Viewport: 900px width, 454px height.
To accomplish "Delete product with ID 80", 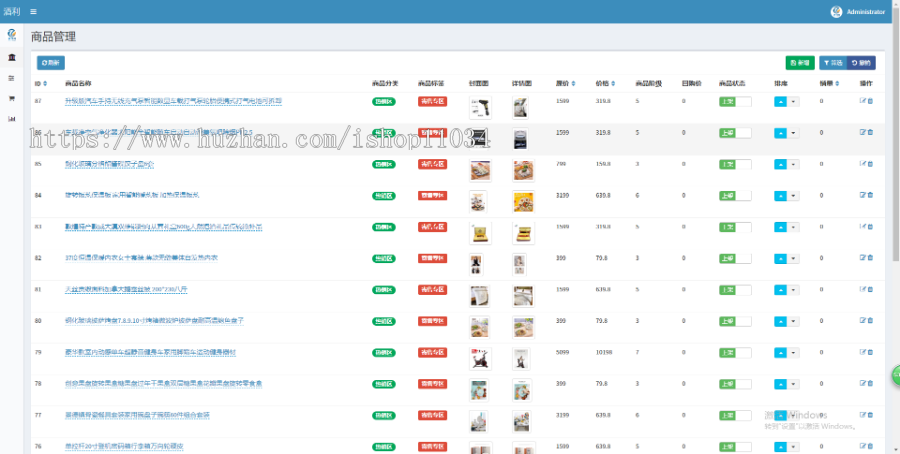I will tap(870, 320).
